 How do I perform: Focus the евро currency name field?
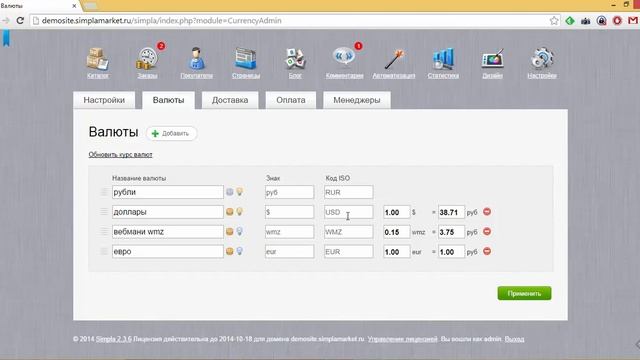(x=168, y=251)
